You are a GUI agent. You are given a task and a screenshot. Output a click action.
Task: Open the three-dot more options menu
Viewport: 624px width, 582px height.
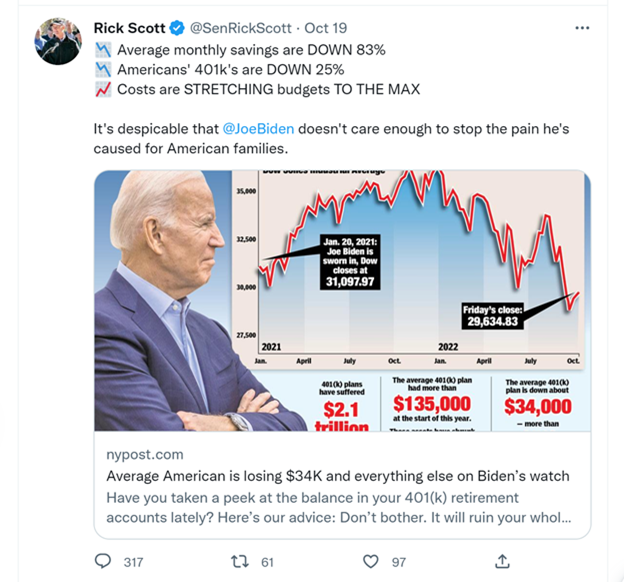pos(582,27)
